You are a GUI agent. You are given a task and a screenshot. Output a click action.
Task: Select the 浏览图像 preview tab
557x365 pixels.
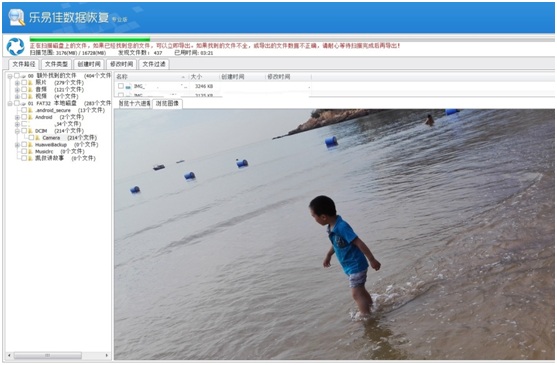point(167,104)
